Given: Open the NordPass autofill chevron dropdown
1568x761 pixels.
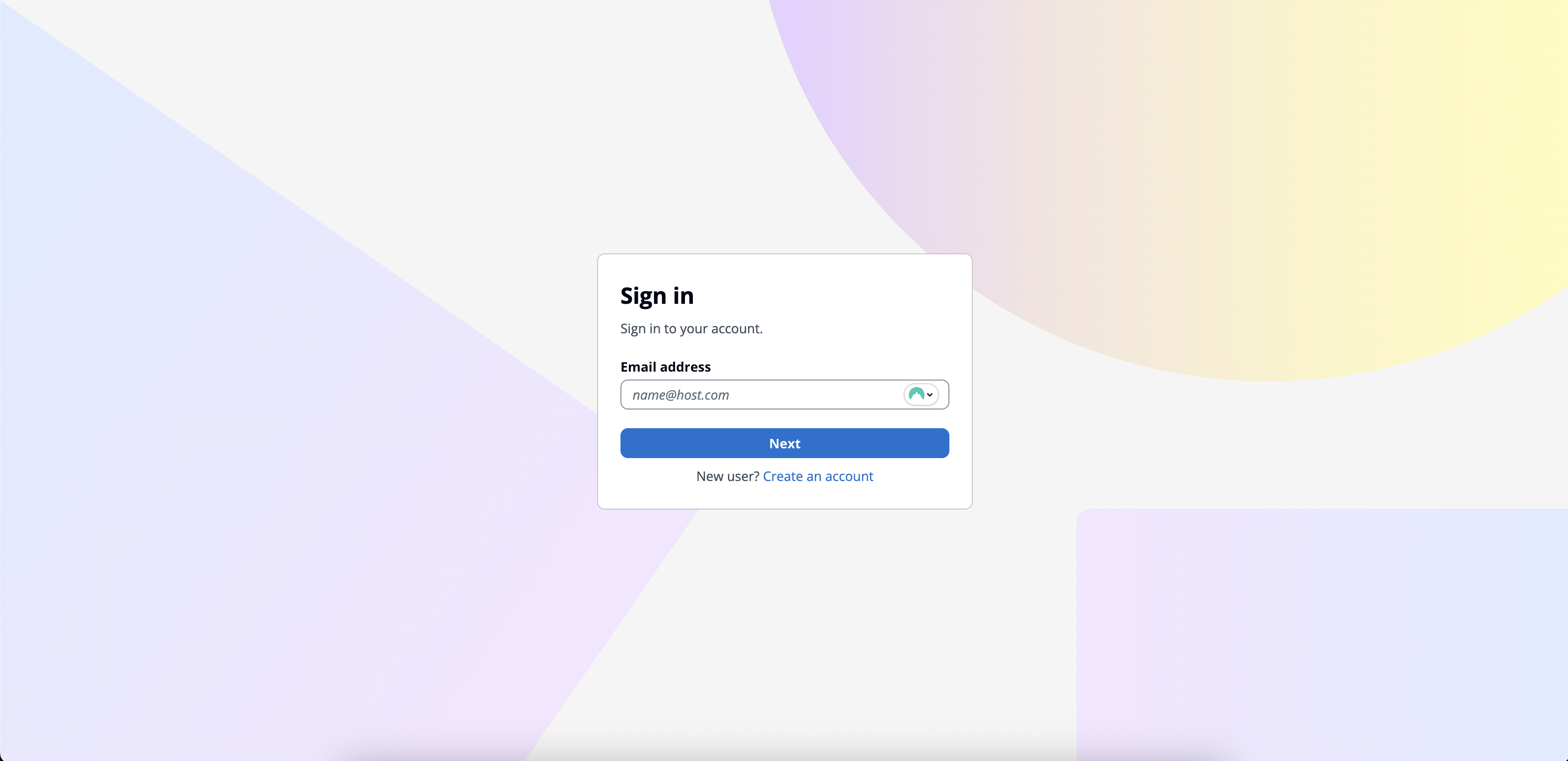Looking at the screenshot, I should 929,395.
